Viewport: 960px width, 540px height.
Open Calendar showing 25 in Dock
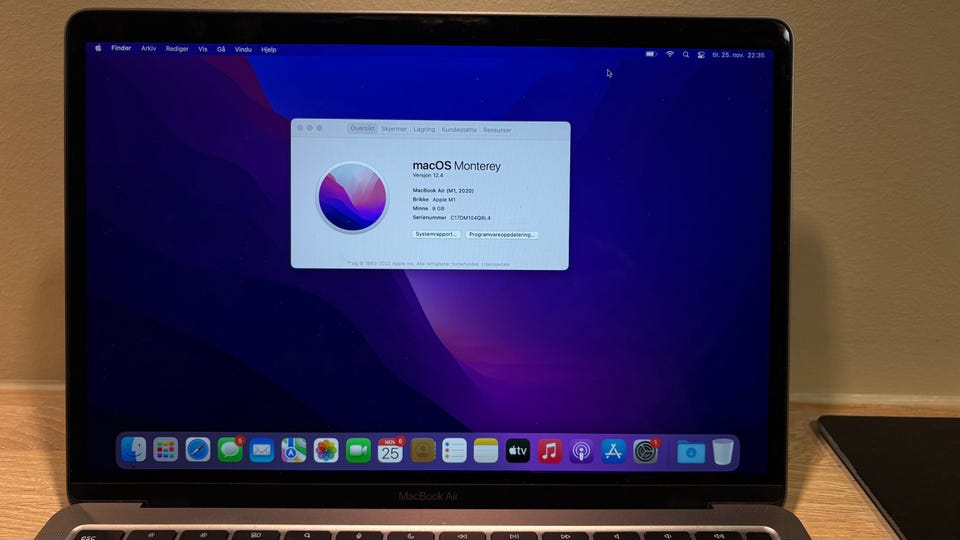(x=390, y=451)
